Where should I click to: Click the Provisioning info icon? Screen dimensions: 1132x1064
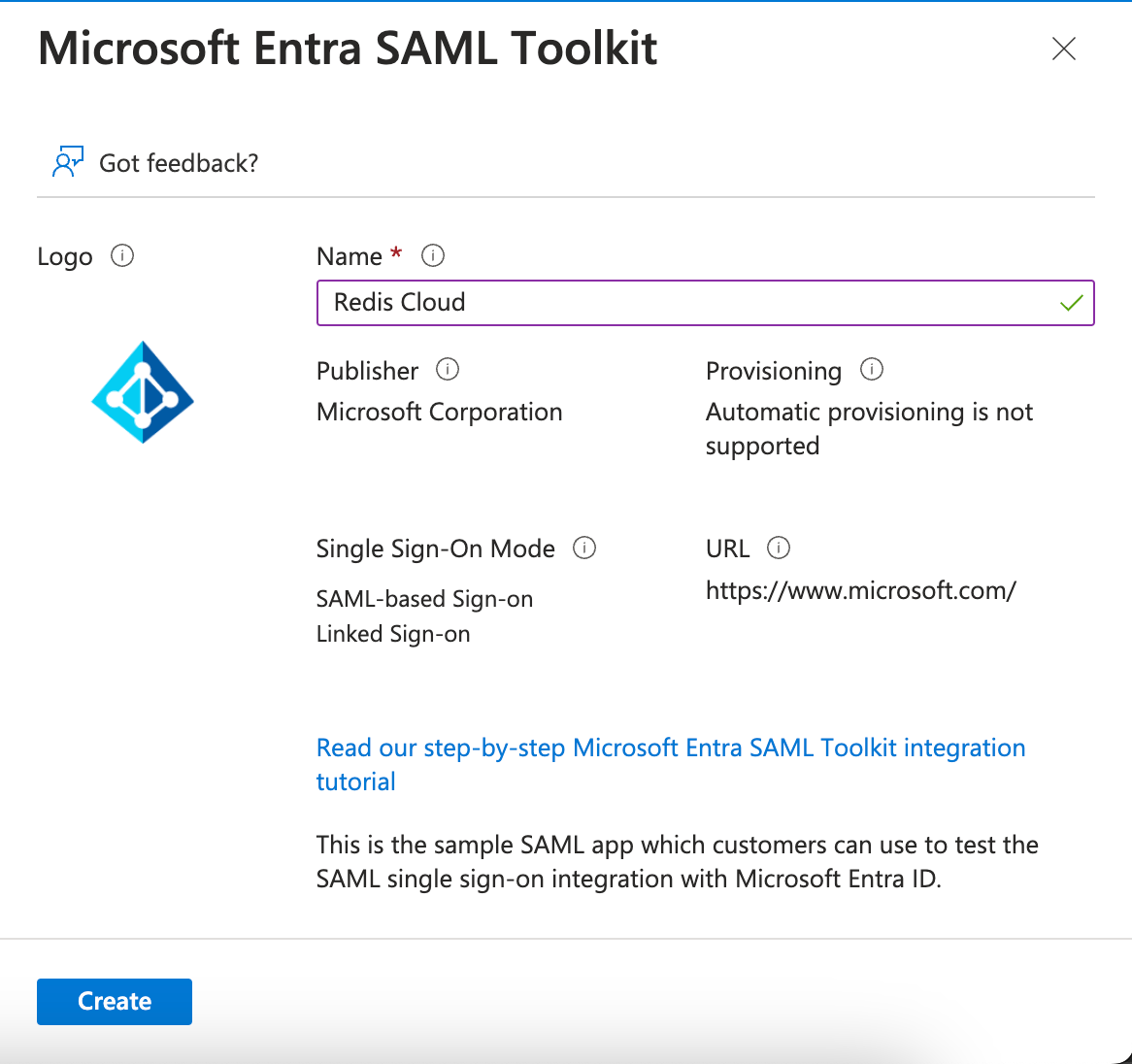872,370
